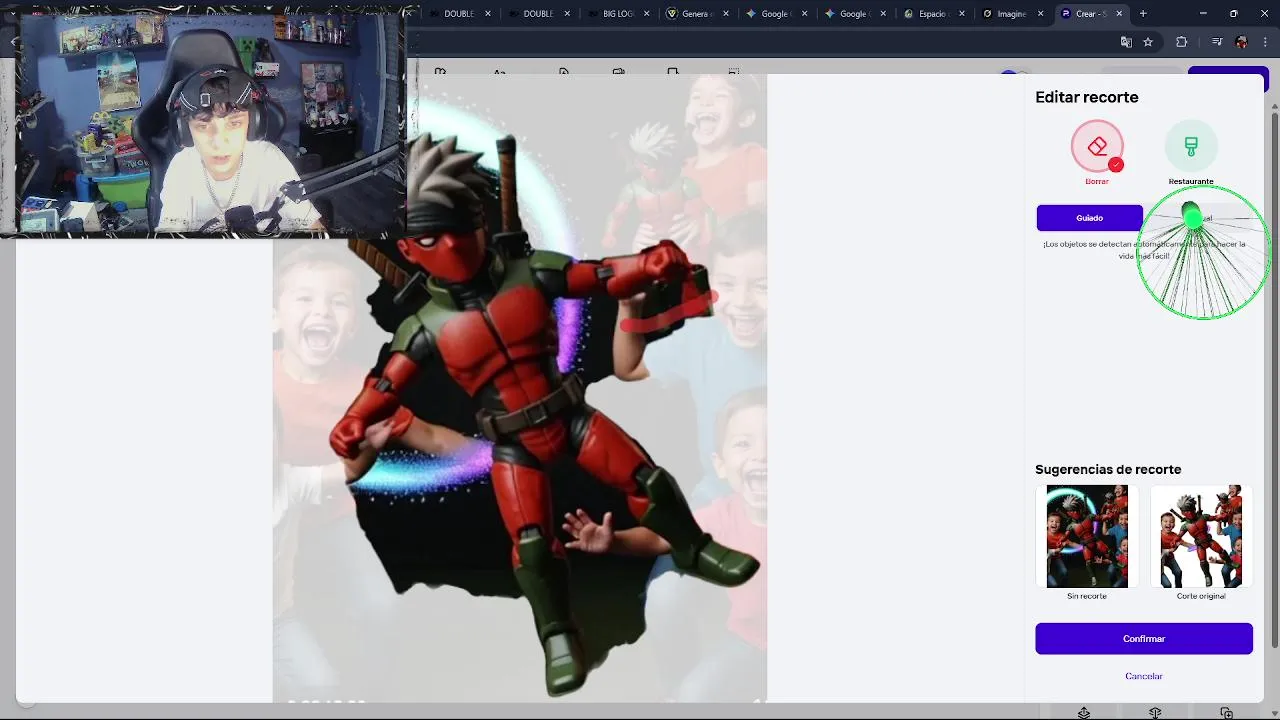Viewport: 1280px width, 720px height.
Task: Switch to the Genera browser tab
Action: [696, 14]
